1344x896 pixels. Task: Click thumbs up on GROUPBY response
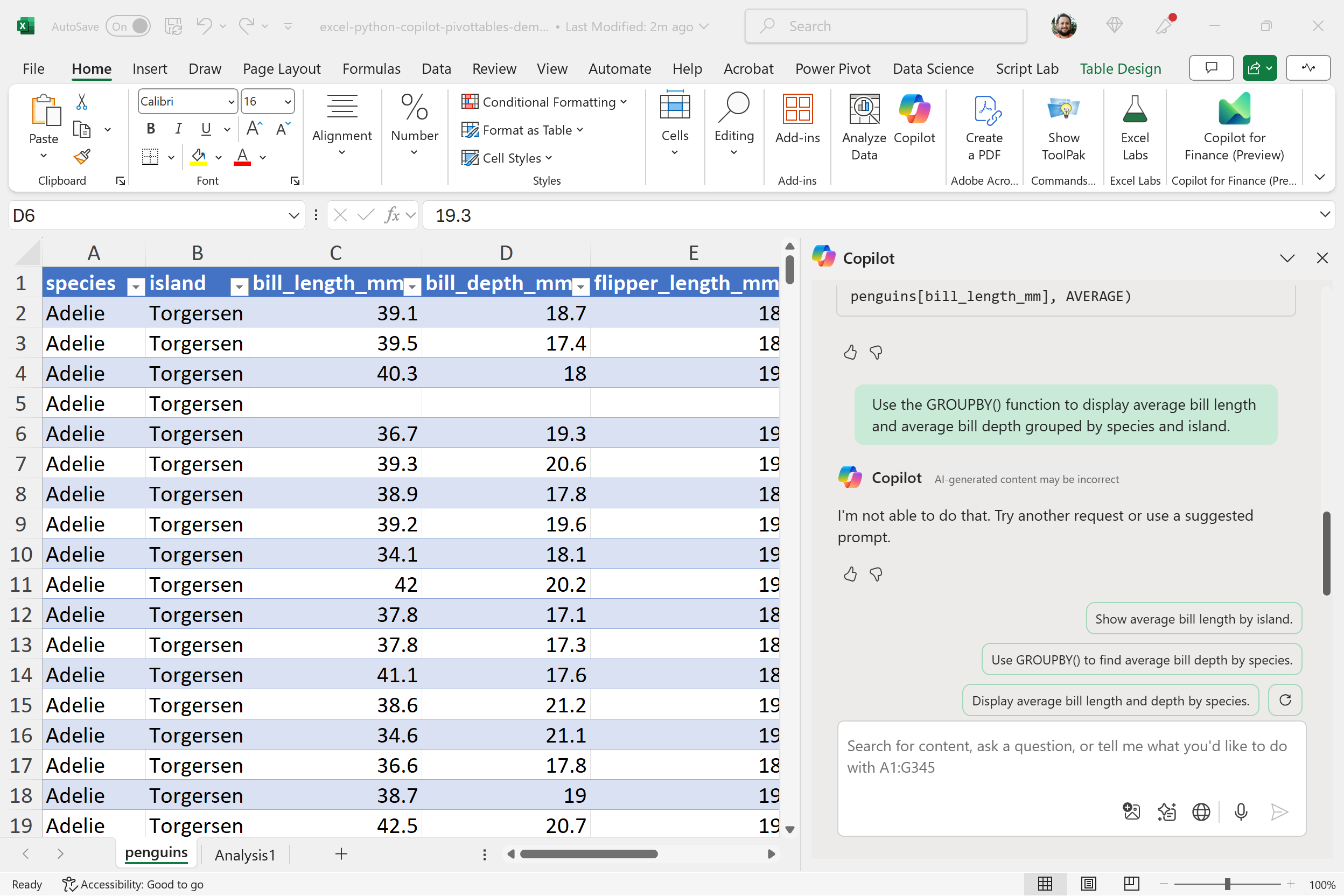(x=850, y=573)
